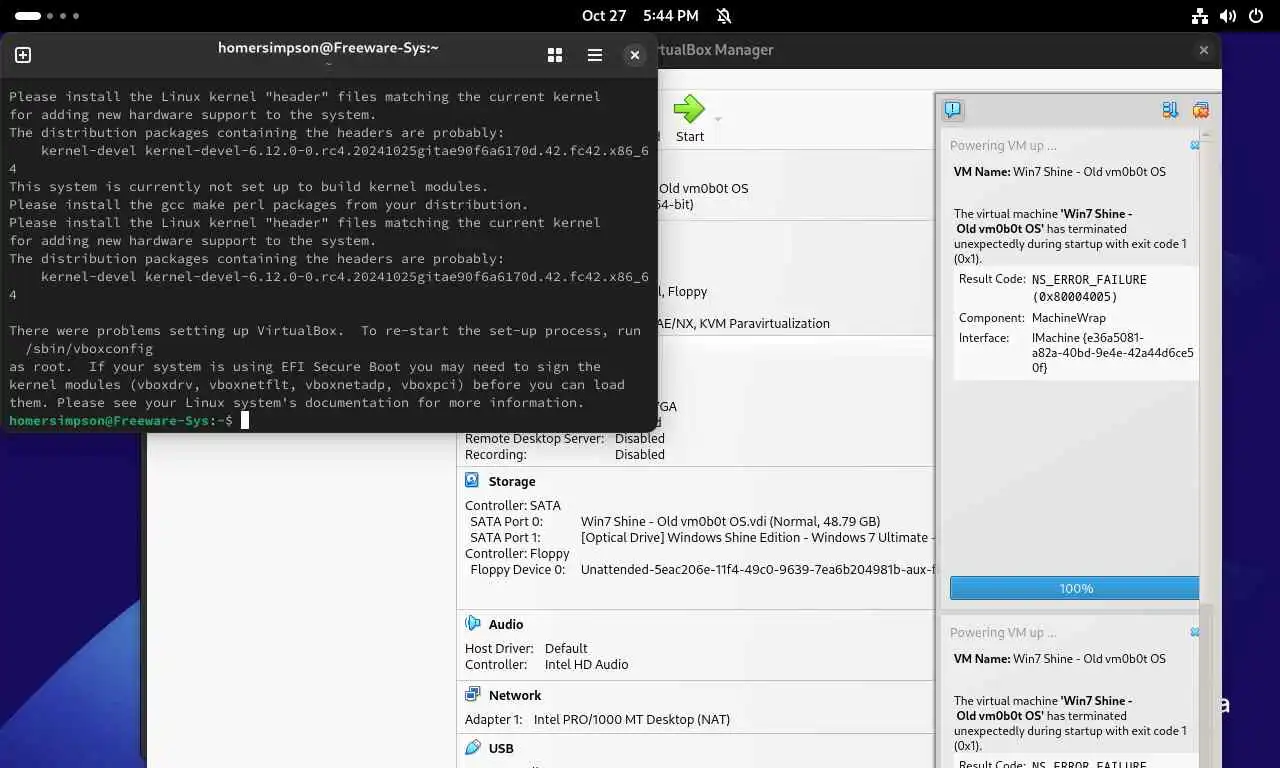Toggle the VirtualBox notification center icon
Image resolution: width=1280 pixels, height=768 pixels.
tap(953, 110)
